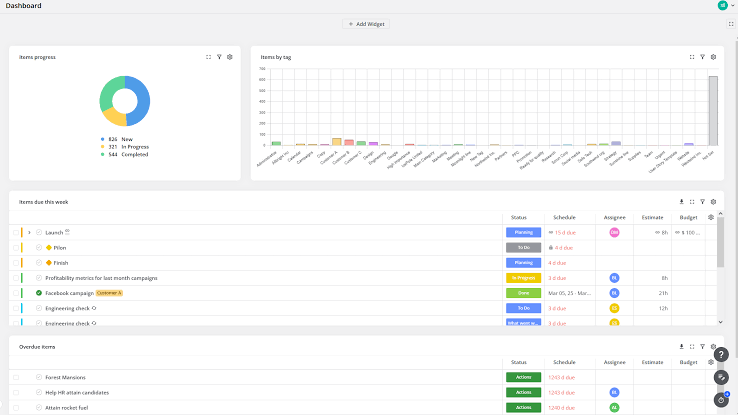Screen dimensions: 738x415
Task: Export Overdue items list
Action: click(682, 347)
